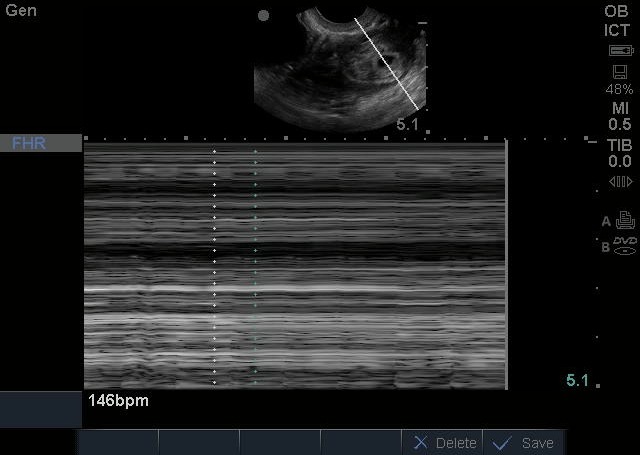Click the left-right arrows icon under TIB
The width and height of the screenshot is (640, 455).
click(x=620, y=181)
